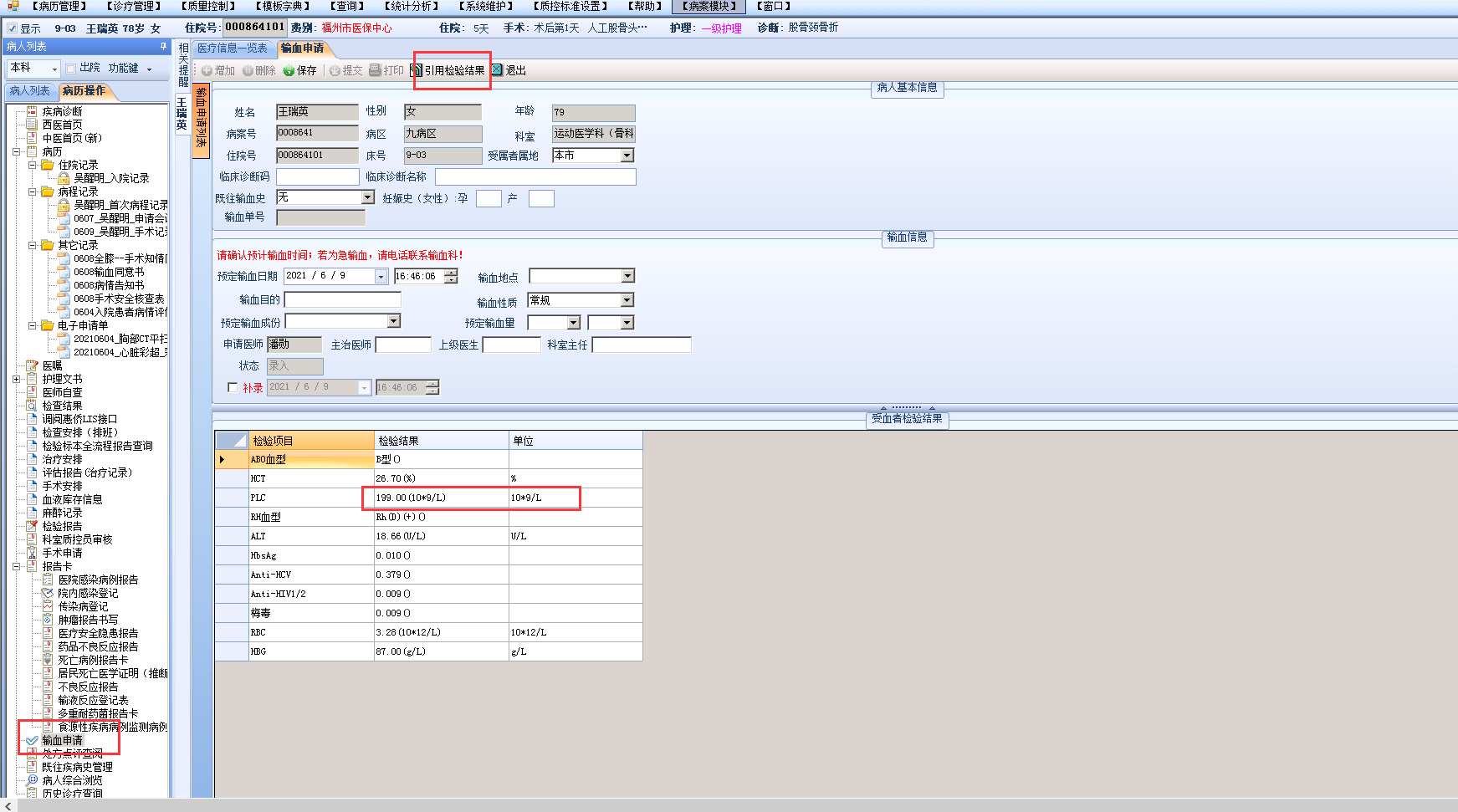The height and width of the screenshot is (812, 1458).
Task: Switch to the 医疗信息一览表 tab
Action: [233, 49]
